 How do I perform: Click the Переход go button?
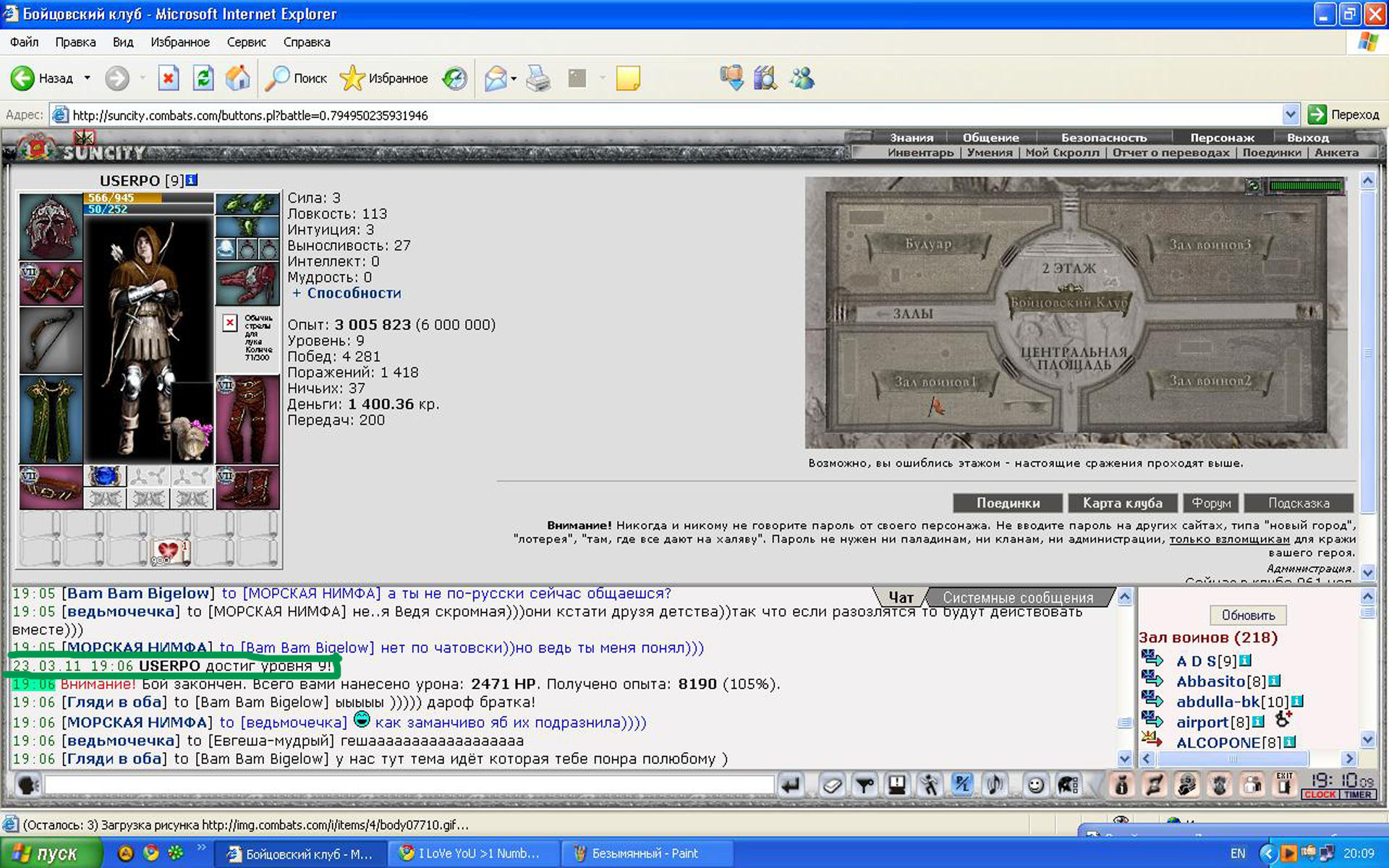[x=1344, y=114]
